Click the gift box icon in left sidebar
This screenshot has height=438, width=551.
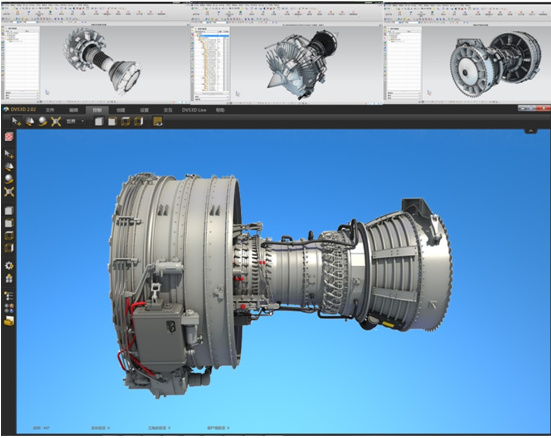9,278
